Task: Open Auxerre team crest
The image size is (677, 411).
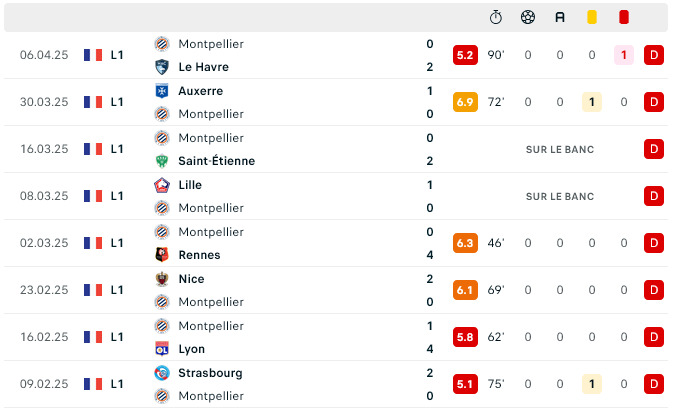Action: click(x=161, y=91)
